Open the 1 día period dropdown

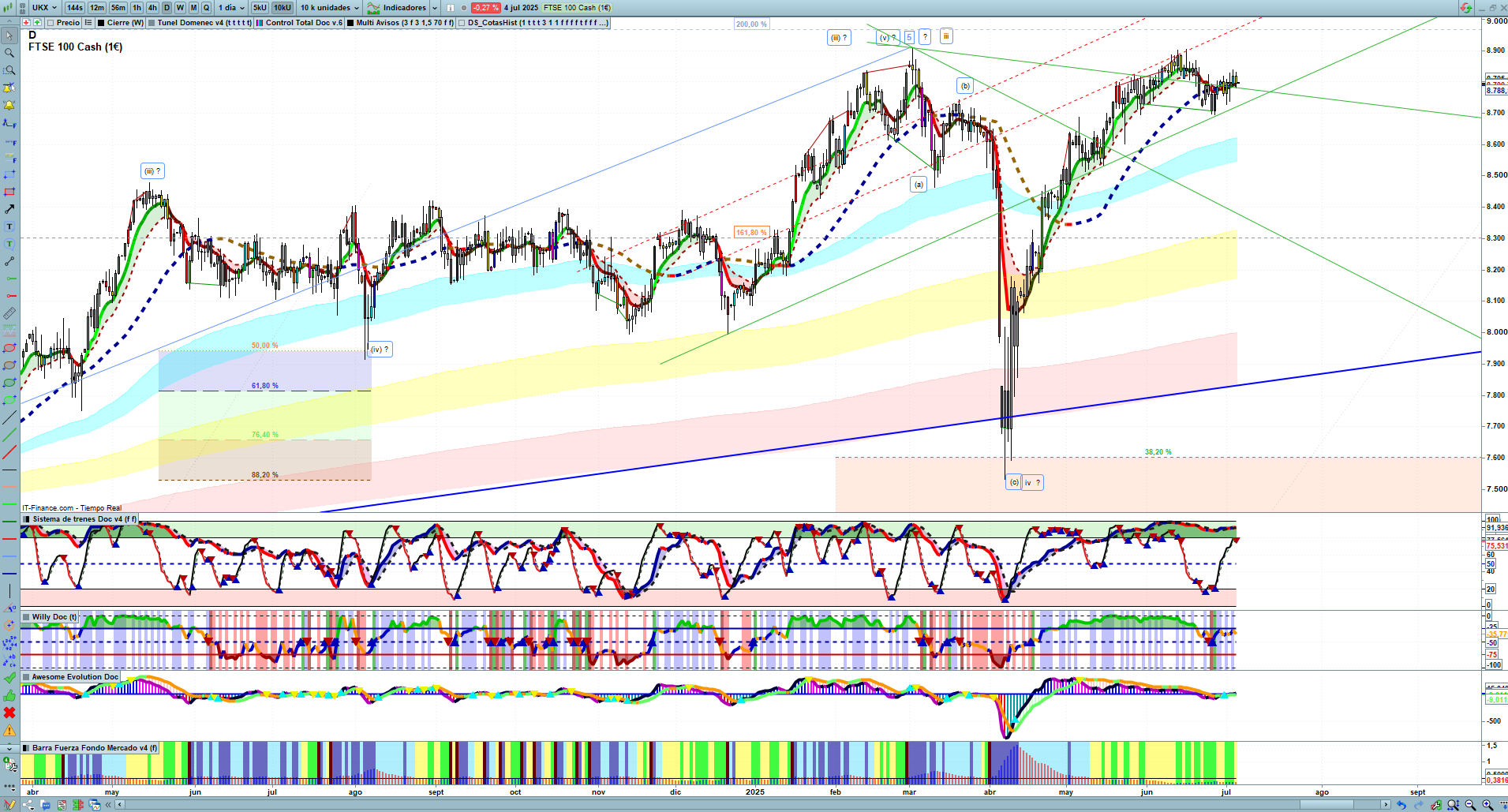231,8
